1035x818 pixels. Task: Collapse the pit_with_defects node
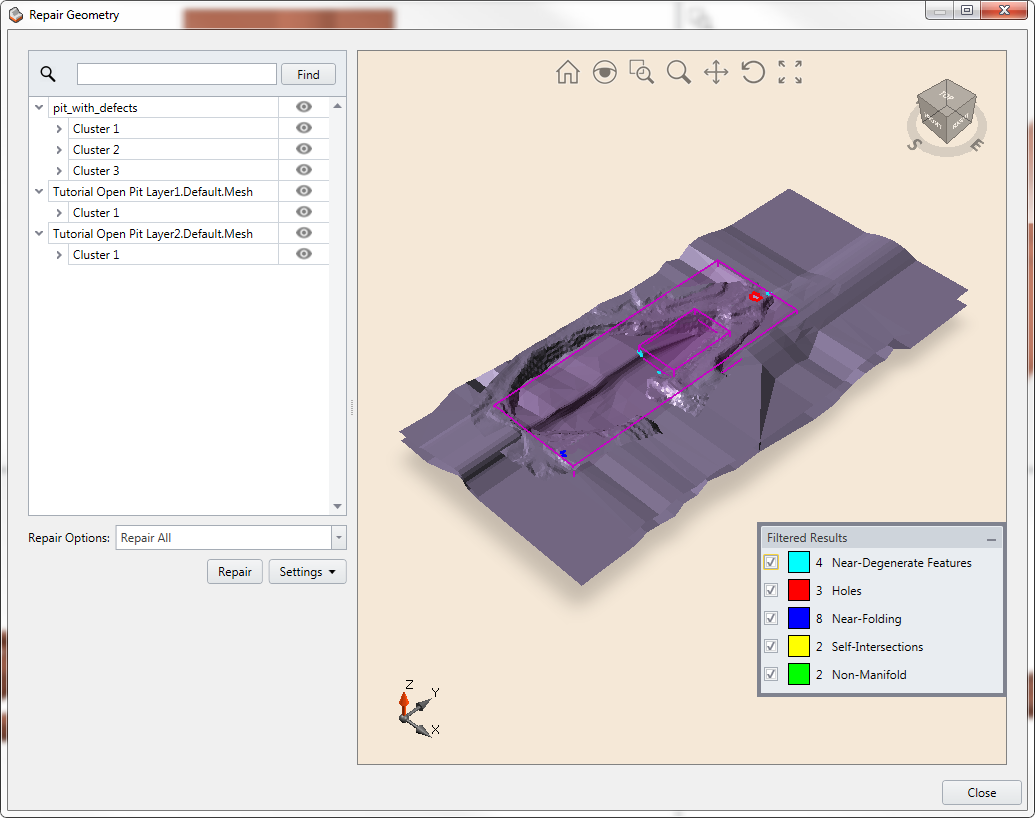coord(39,107)
